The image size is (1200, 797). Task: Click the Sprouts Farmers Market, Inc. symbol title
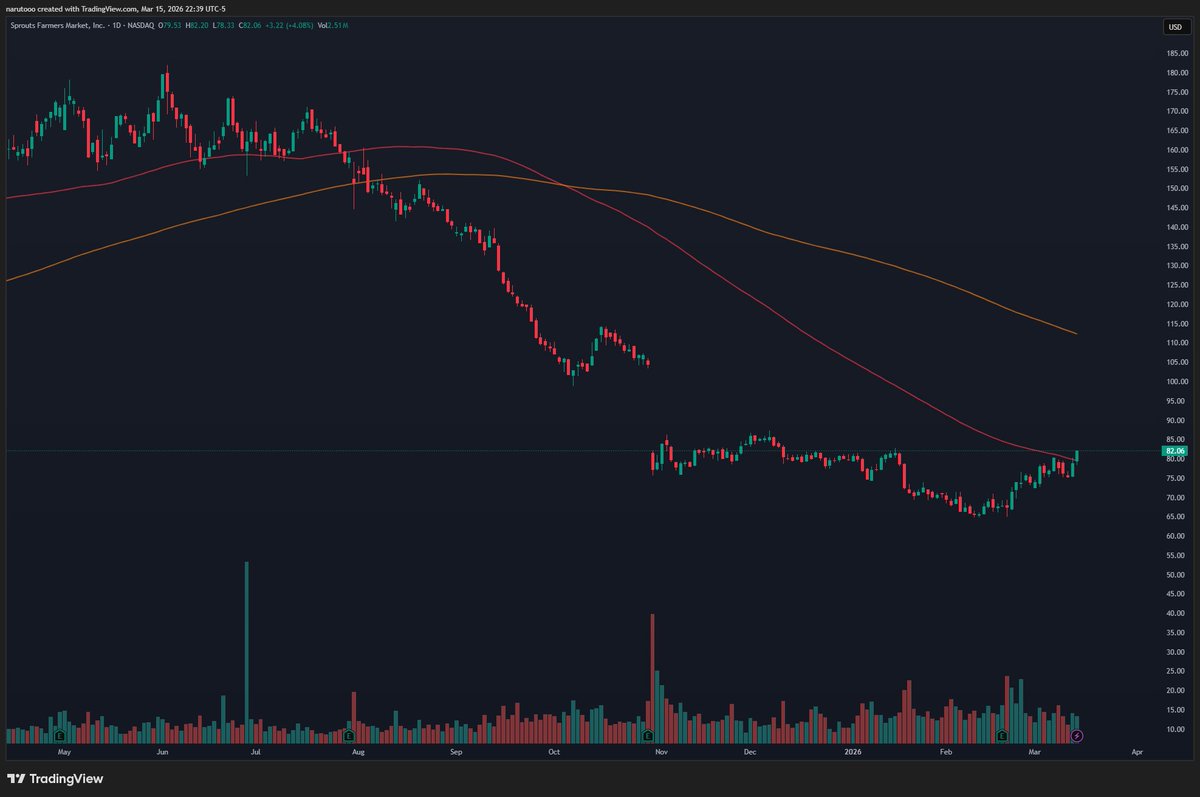pyautogui.click(x=57, y=25)
